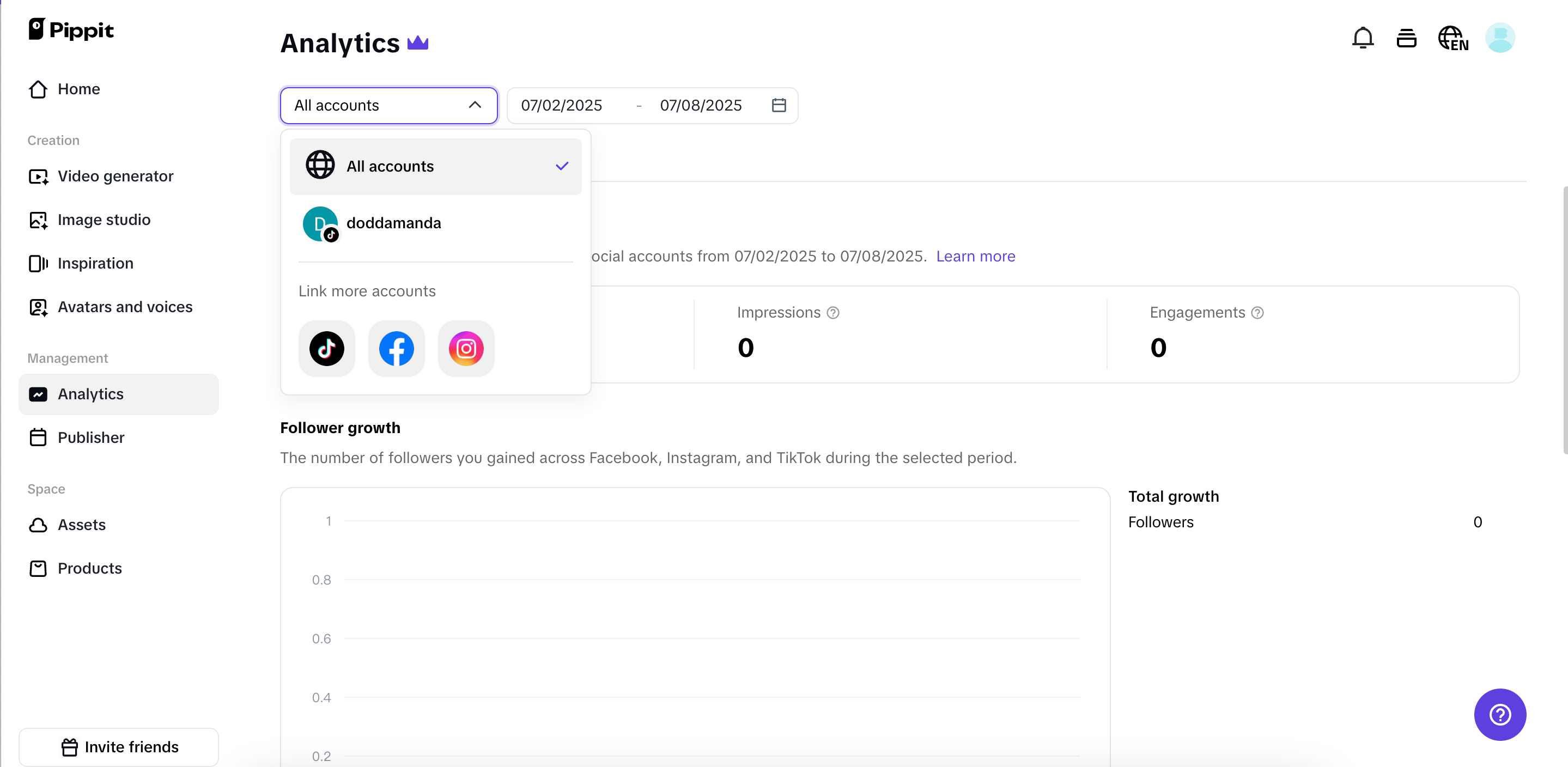Screen dimensions: 1568x767
Task: Select the Video generator tool in sidebar
Action: [115, 176]
